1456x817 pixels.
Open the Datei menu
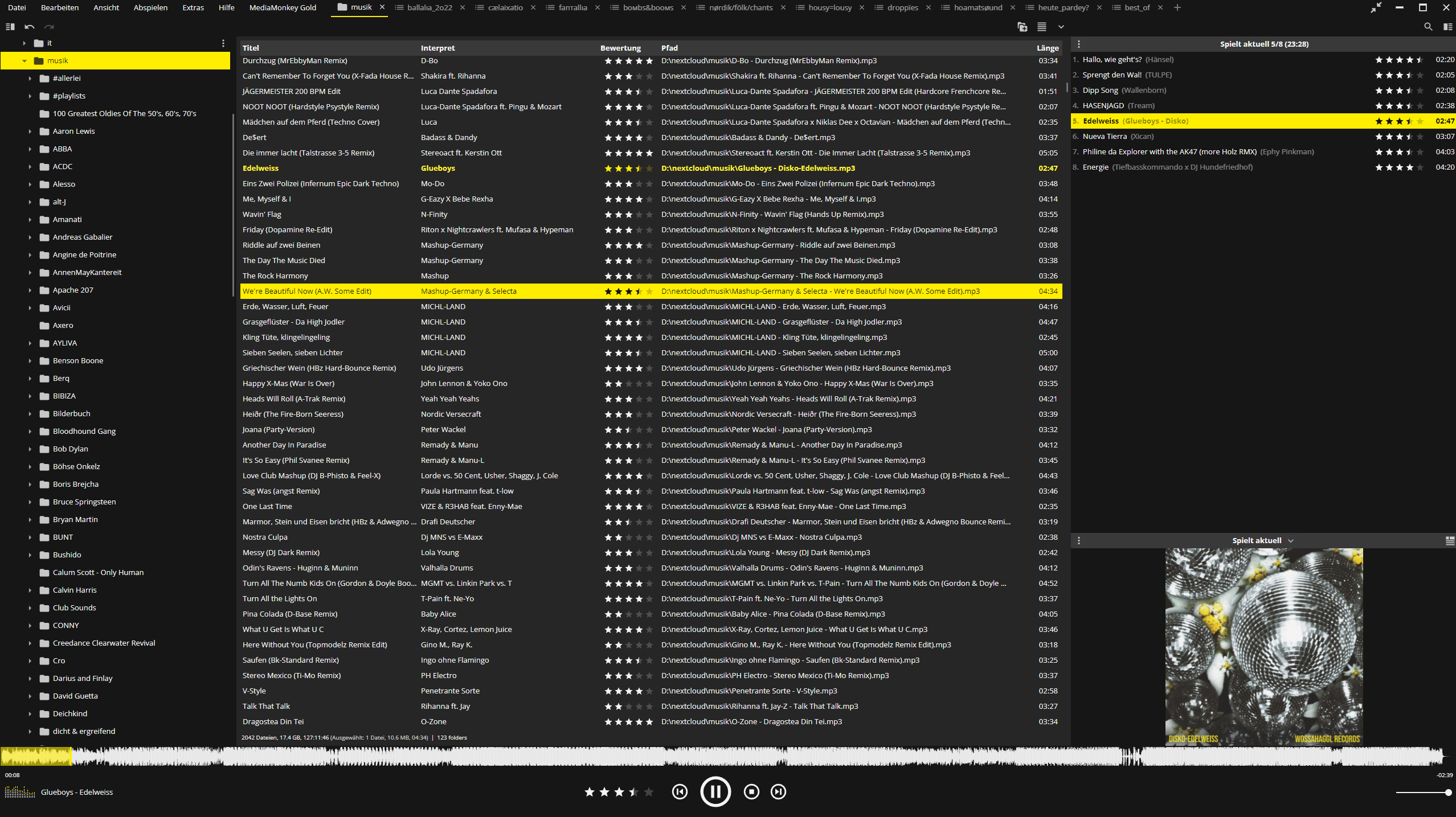pyautogui.click(x=17, y=7)
